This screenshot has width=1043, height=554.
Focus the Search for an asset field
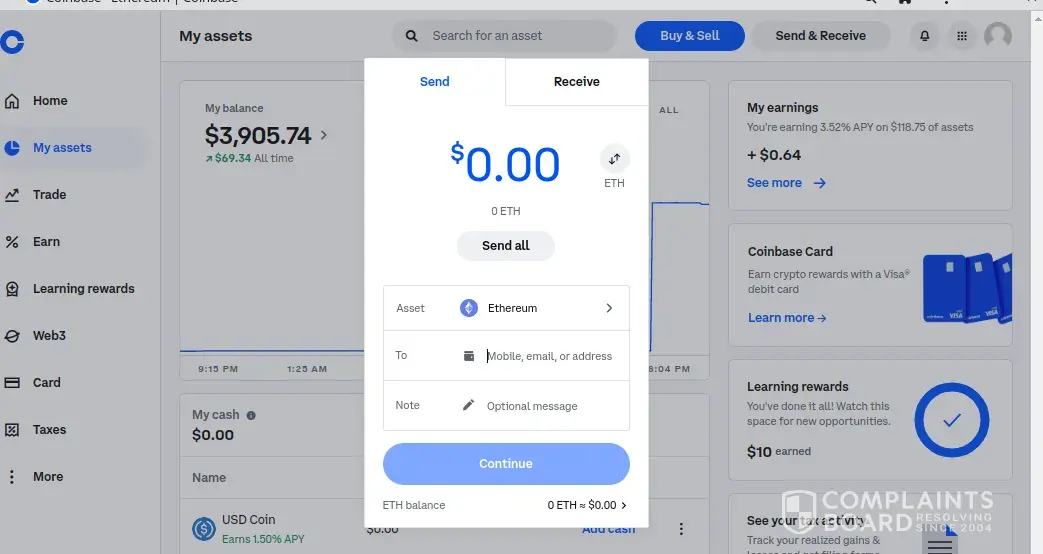coord(504,36)
